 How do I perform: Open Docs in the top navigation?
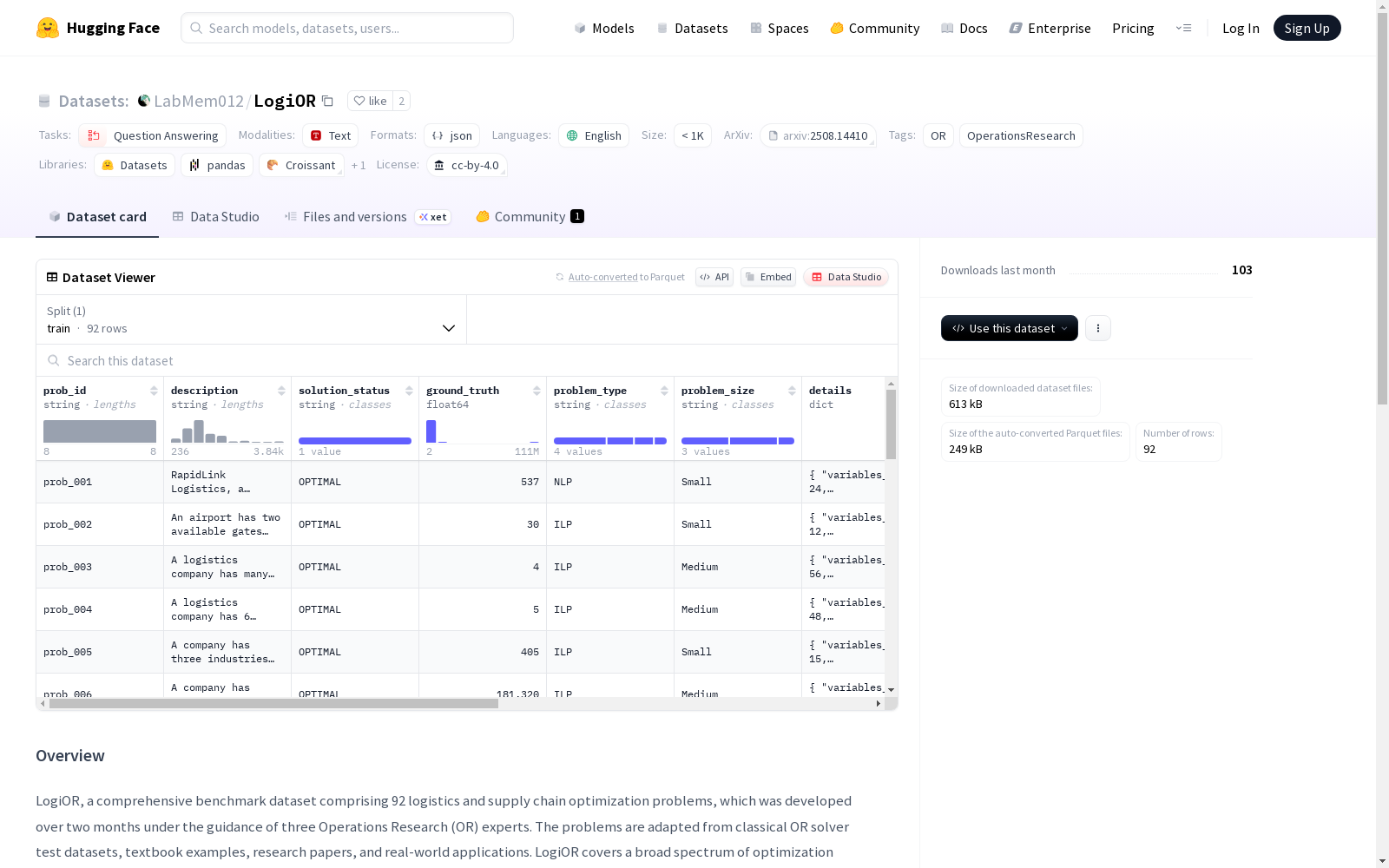(964, 28)
